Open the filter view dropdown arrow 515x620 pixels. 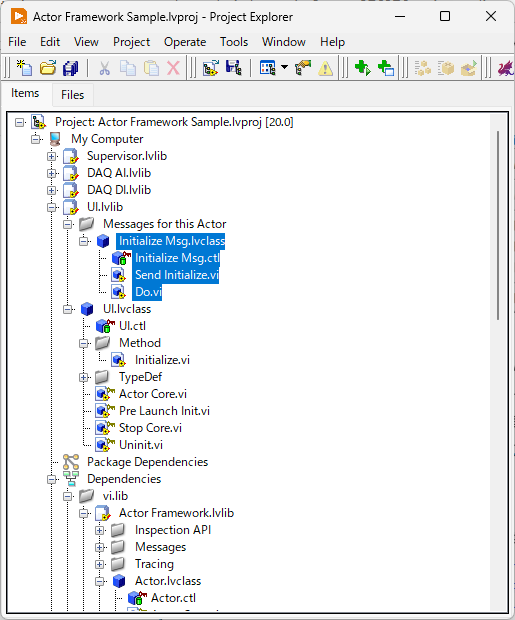pos(284,67)
